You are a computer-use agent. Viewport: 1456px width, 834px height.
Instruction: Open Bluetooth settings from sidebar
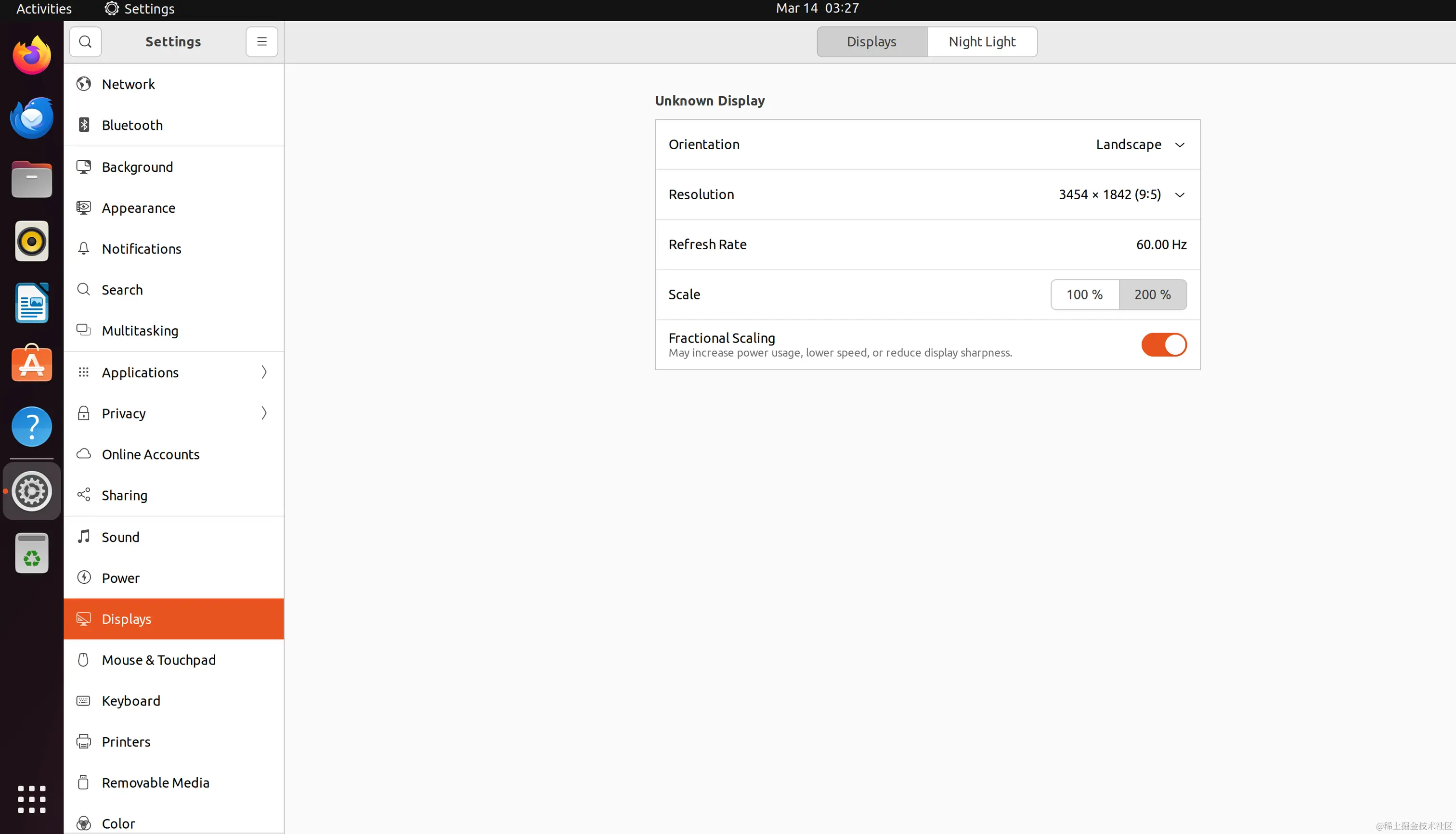click(x=174, y=125)
